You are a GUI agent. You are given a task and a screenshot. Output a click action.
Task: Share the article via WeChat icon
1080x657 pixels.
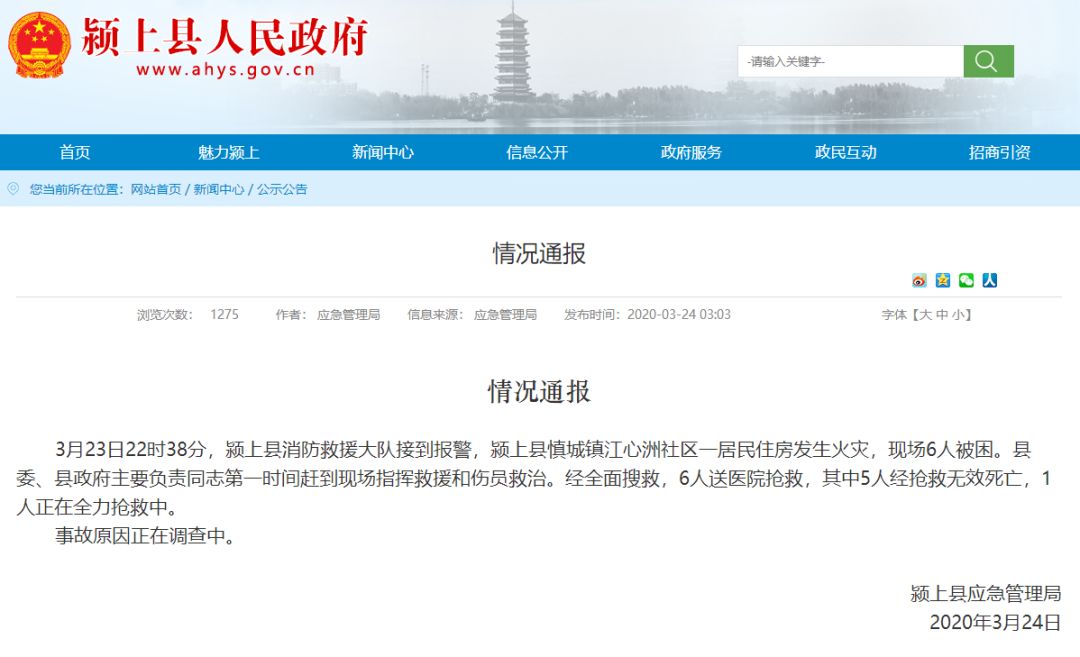tap(966, 280)
